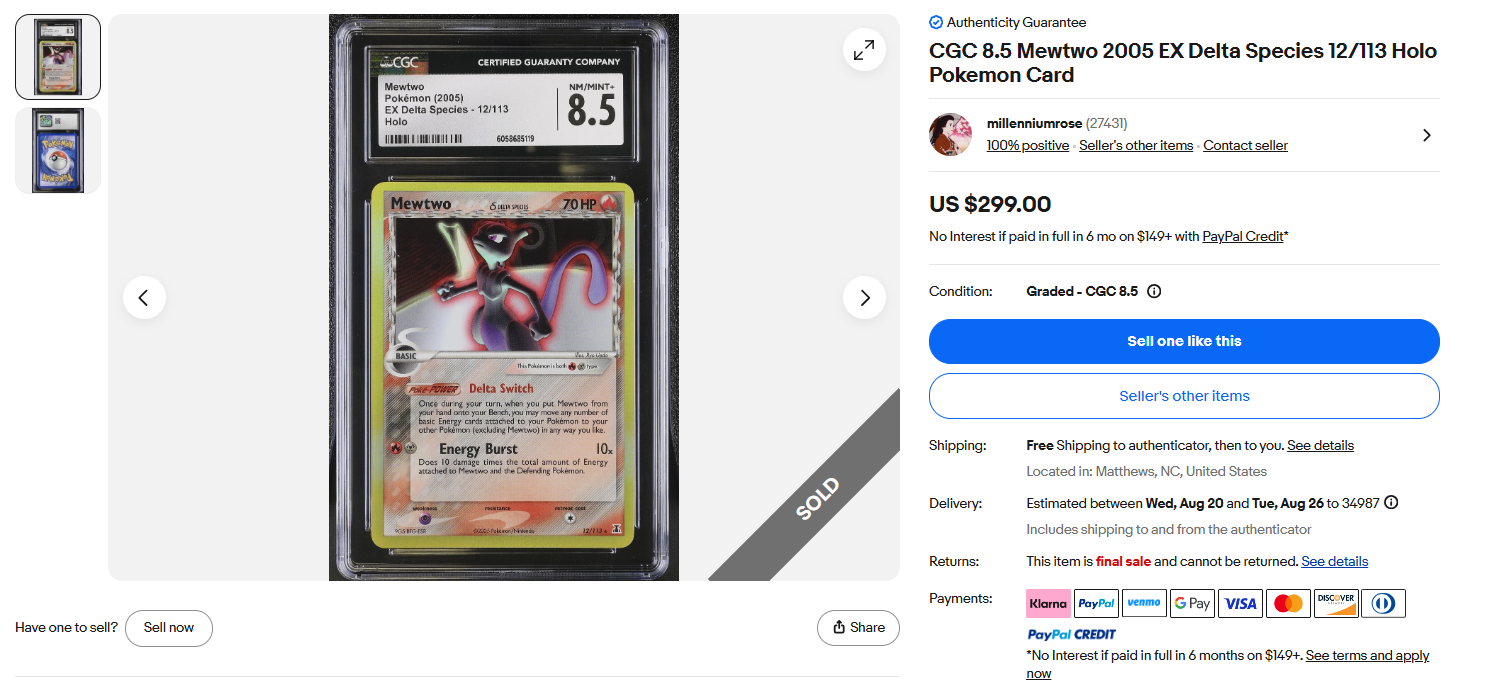Select the Google Pay payment icon
Viewport: 1485px width, 693px height.
point(1192,603)
